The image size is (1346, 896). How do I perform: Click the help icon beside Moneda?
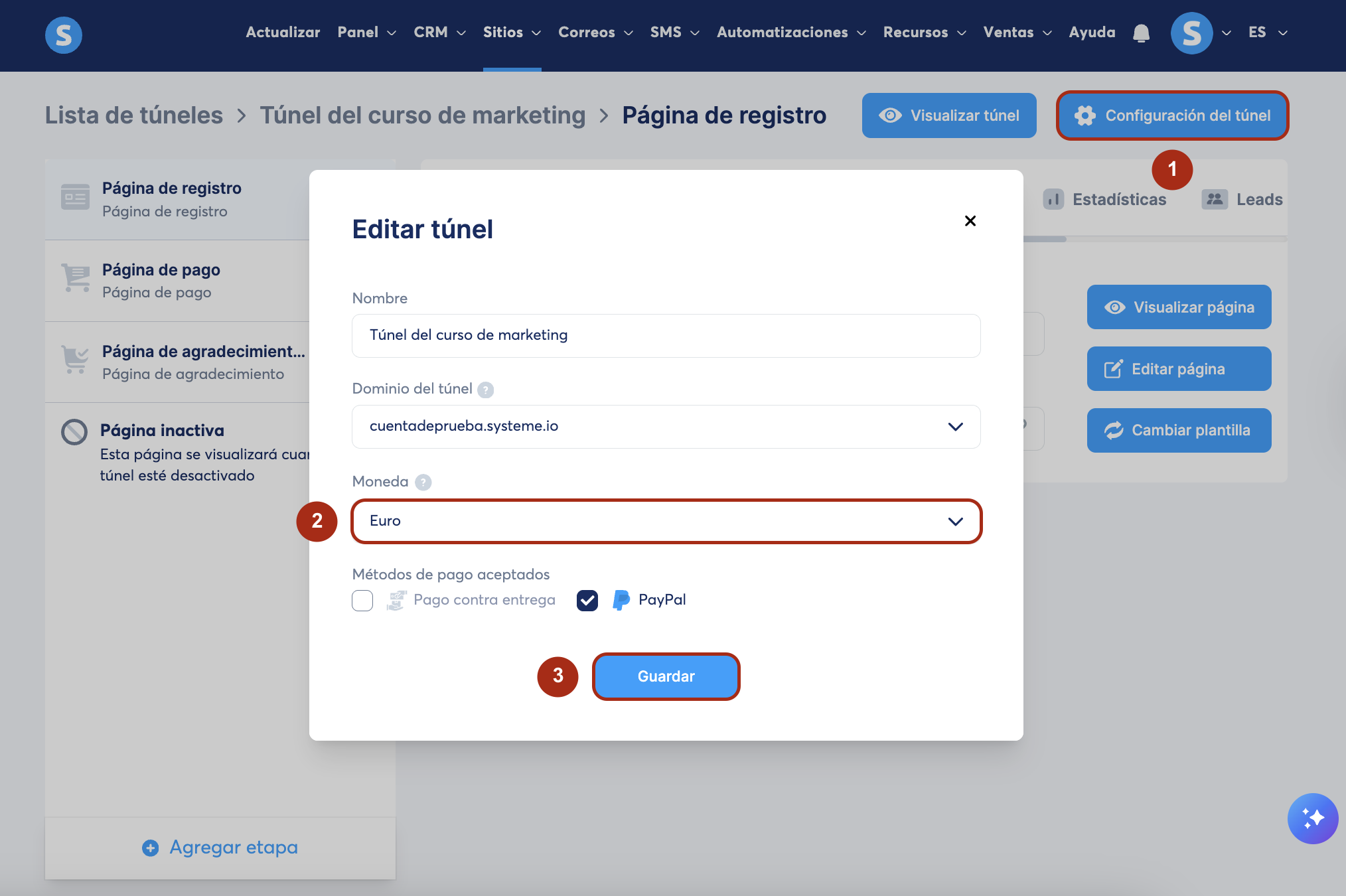tap(423, 483)
